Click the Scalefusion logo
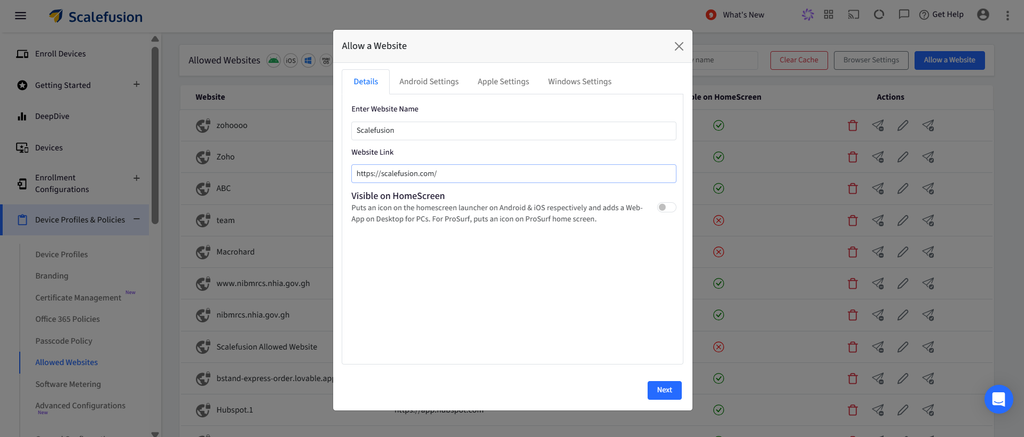The height and width of the screenshot is (437, 1024). click(96, 16)
